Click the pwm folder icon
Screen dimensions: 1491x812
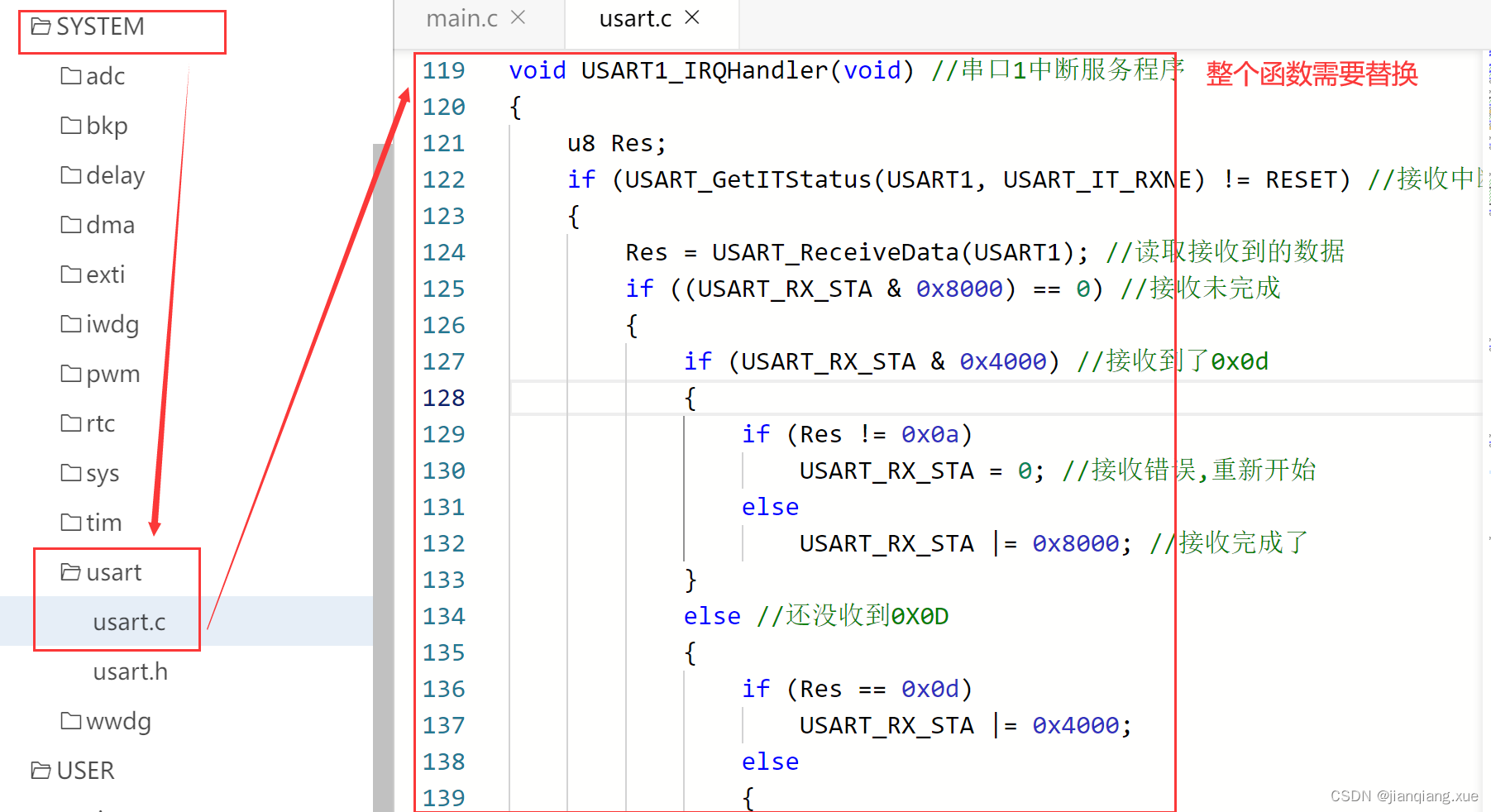point(71,374)
